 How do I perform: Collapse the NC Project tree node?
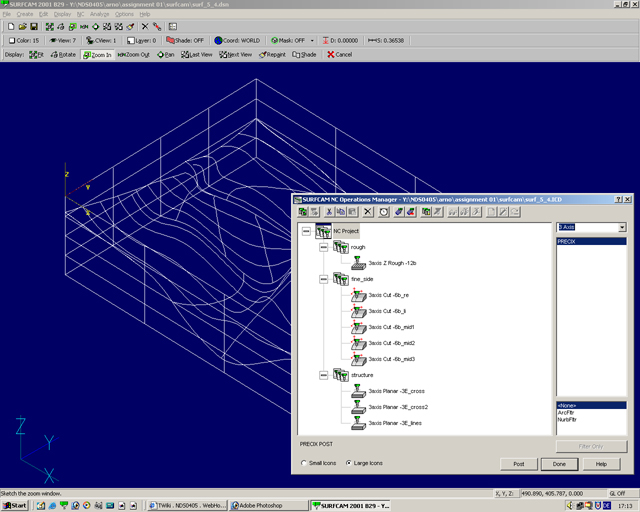click(306, 231)
